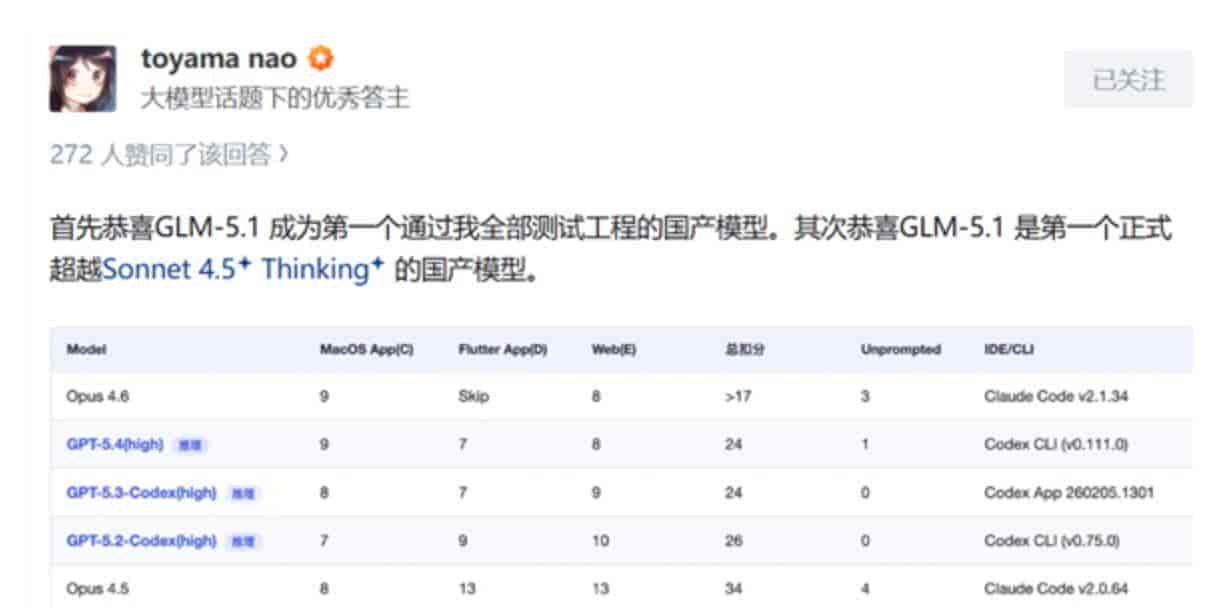1222x608 pixels.
Task: Click the Skip cell in Opus 4.6 row
Action: pyautogui.click(x=474, y=397)
